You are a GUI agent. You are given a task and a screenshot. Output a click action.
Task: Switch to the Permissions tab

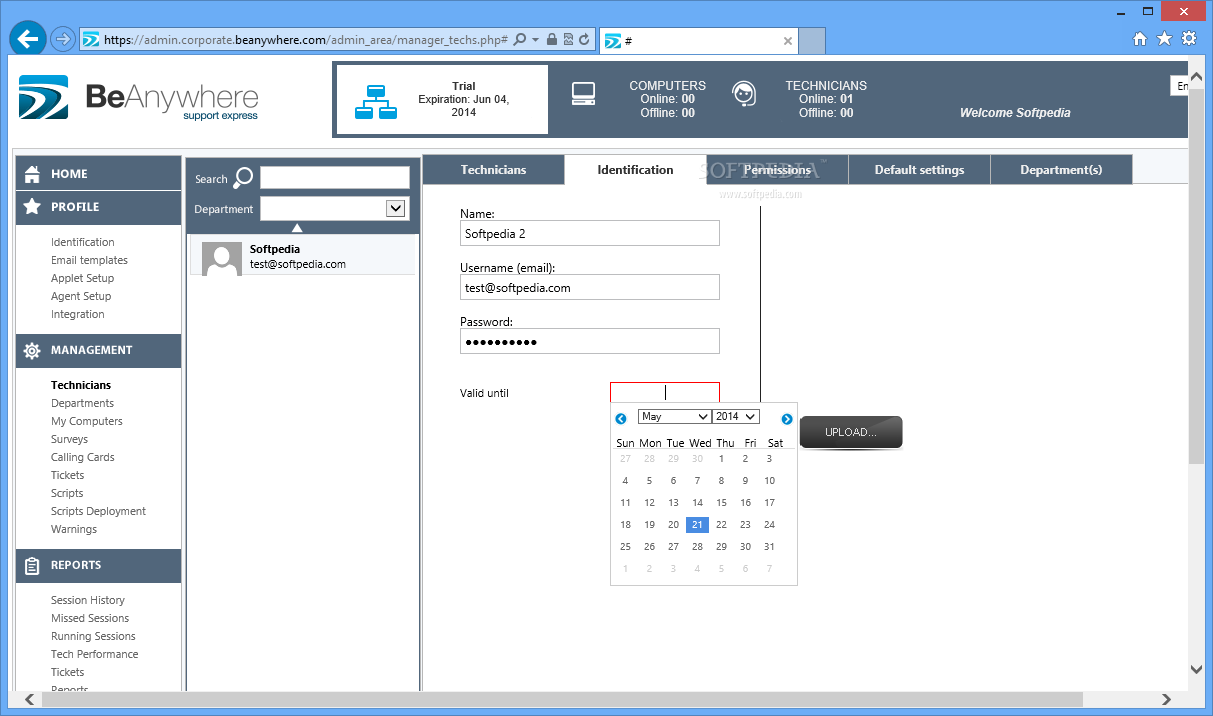click(777, 170)
